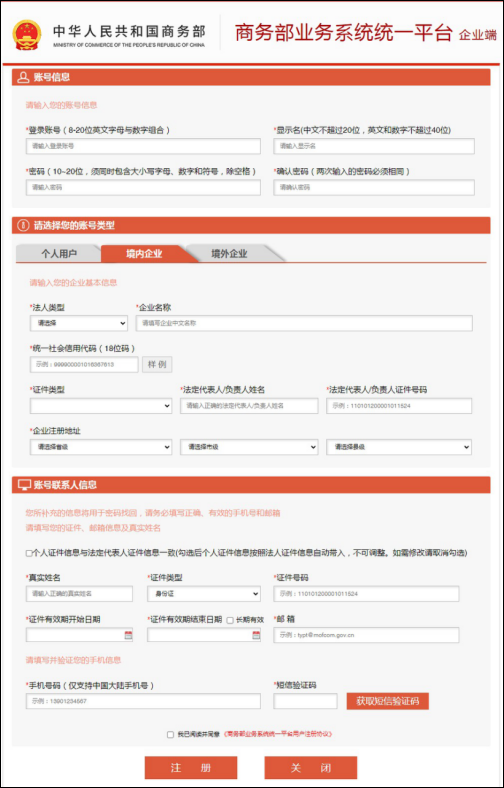Open 身份证 证件类型 dropdown in contact section
The image size is (504, 788).
(x=204, y=594)
